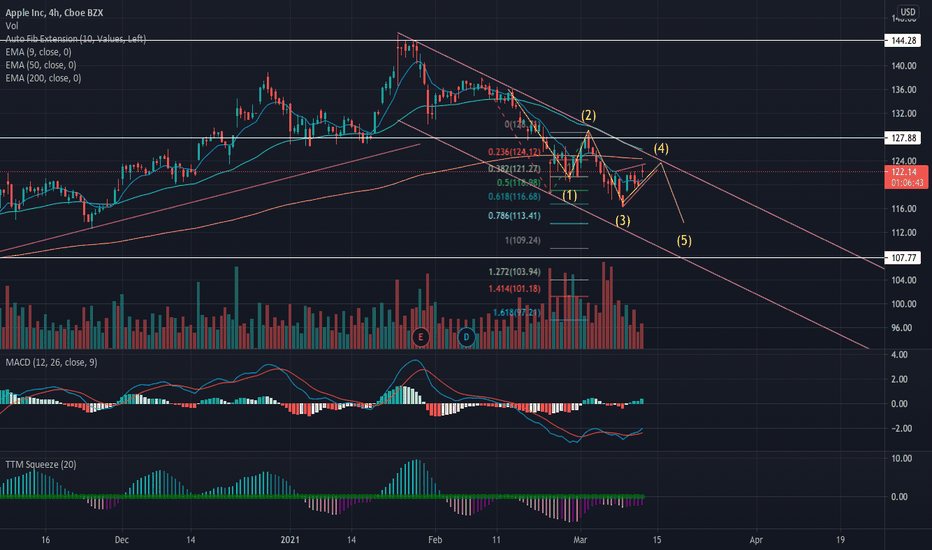Click the 107.77 price label
The image size is (932, 550).
tap(903, 257)
